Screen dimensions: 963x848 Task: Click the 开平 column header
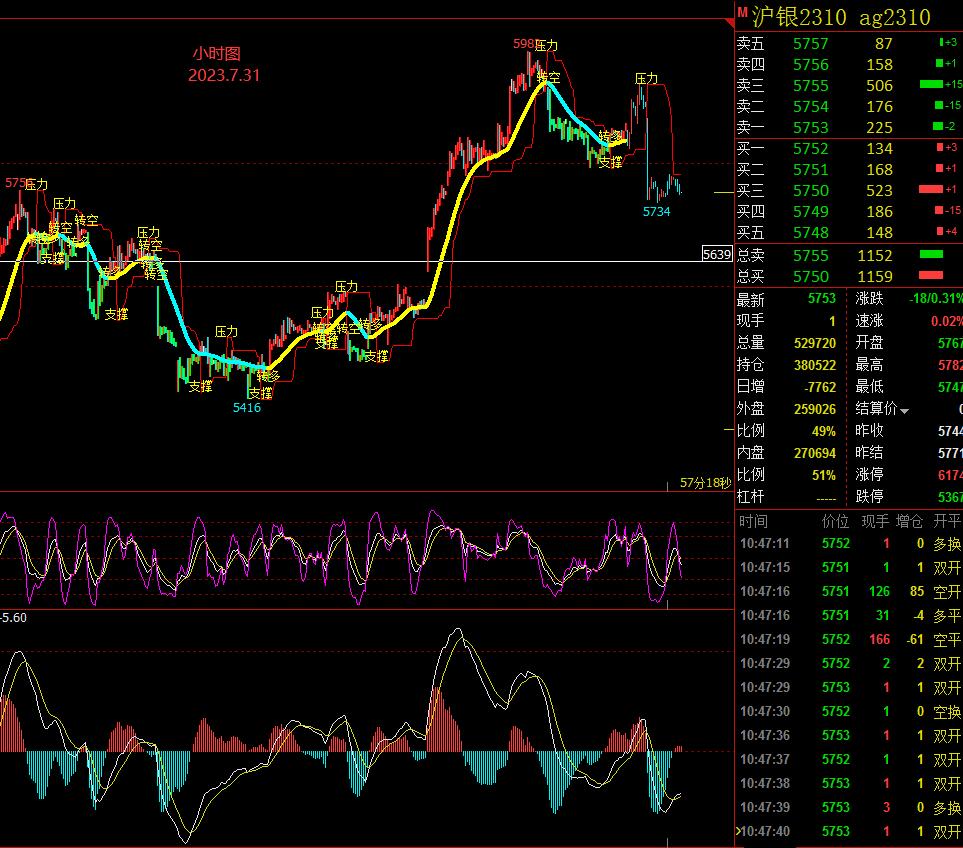coord(946,521)
